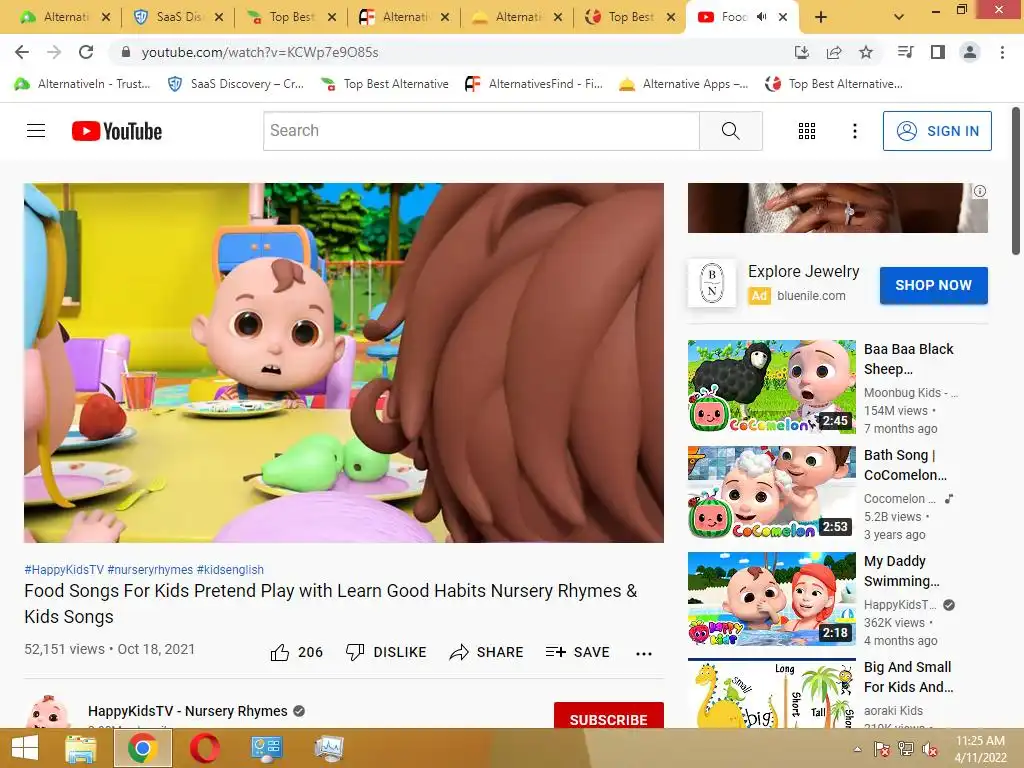Image resolution: width=1024 pixels, height=768 pixels.
Task: Open Chrome media controls icon
Action: (905, 52)
